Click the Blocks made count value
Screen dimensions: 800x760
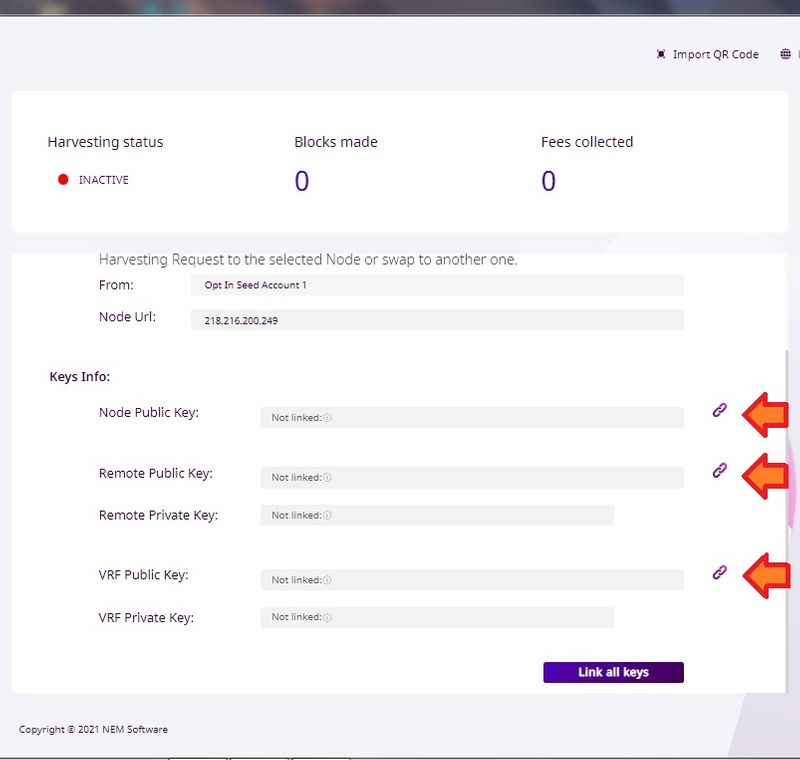tap(301, 181)
